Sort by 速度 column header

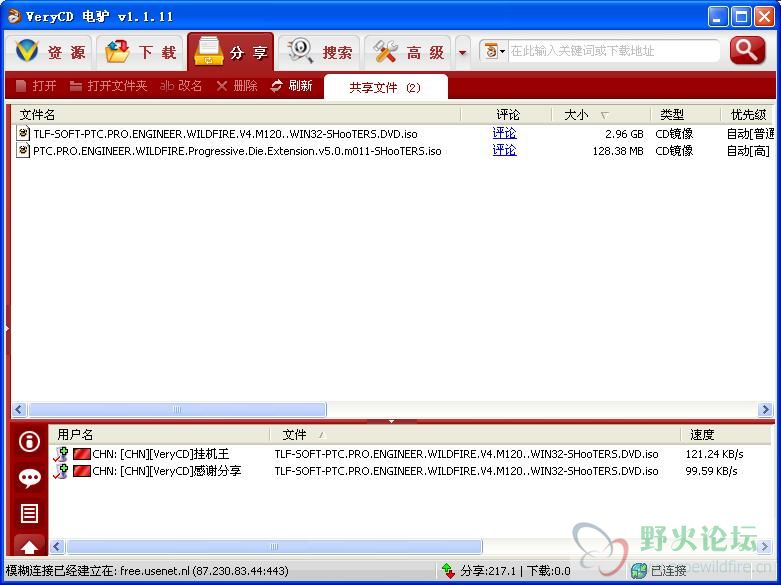tap(726, 435)
